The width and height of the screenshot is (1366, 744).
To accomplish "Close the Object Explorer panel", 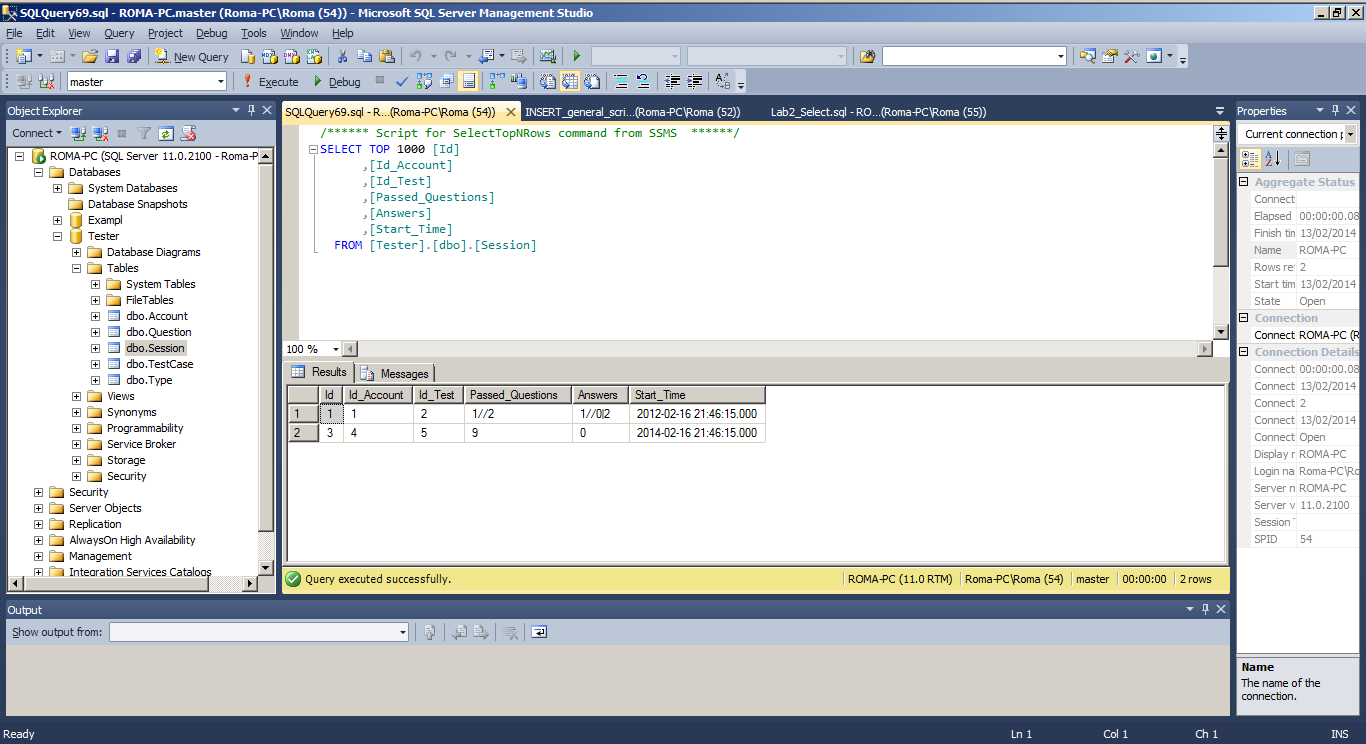I will (x=267, y=110).
